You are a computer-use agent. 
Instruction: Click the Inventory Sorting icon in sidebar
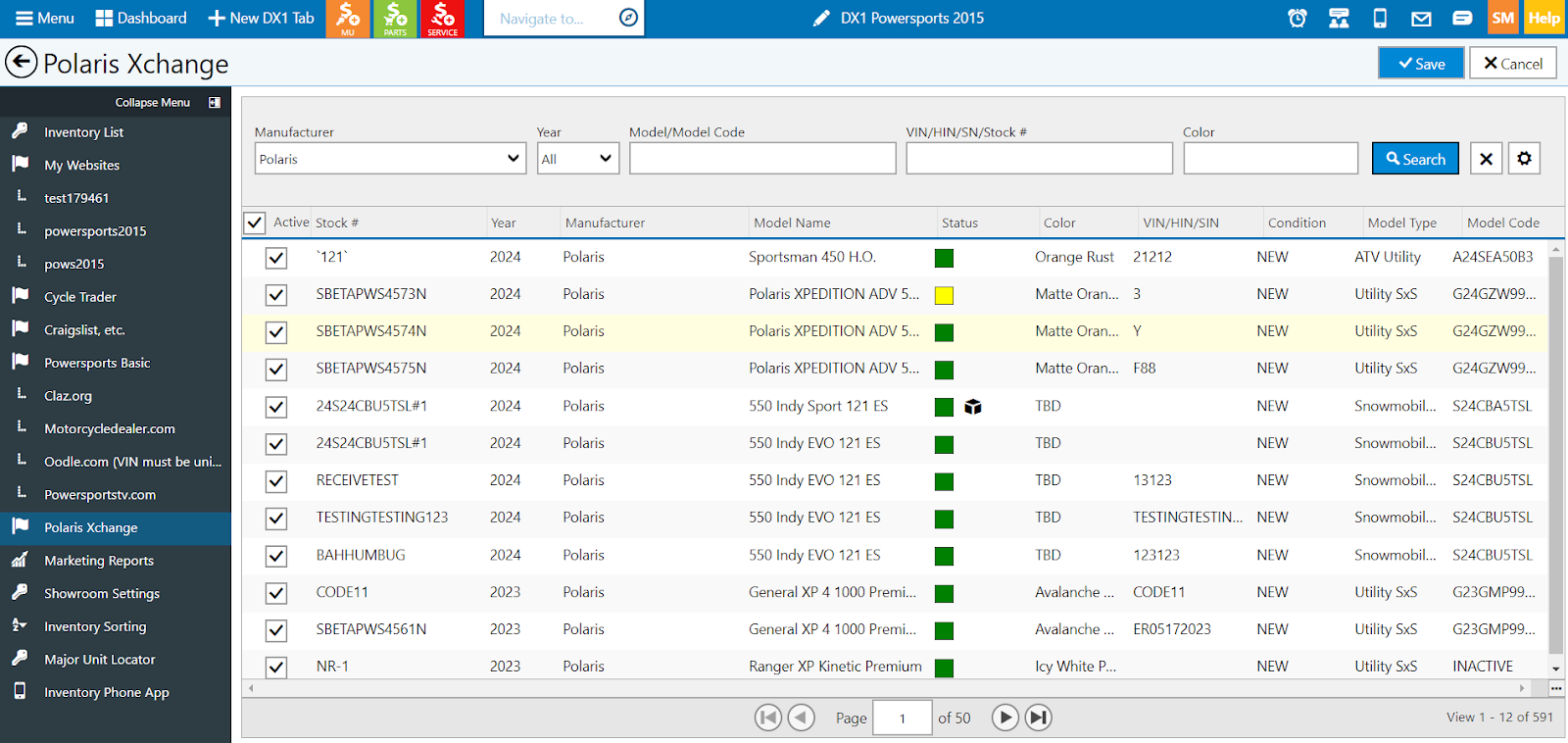(x=20, y=625)
